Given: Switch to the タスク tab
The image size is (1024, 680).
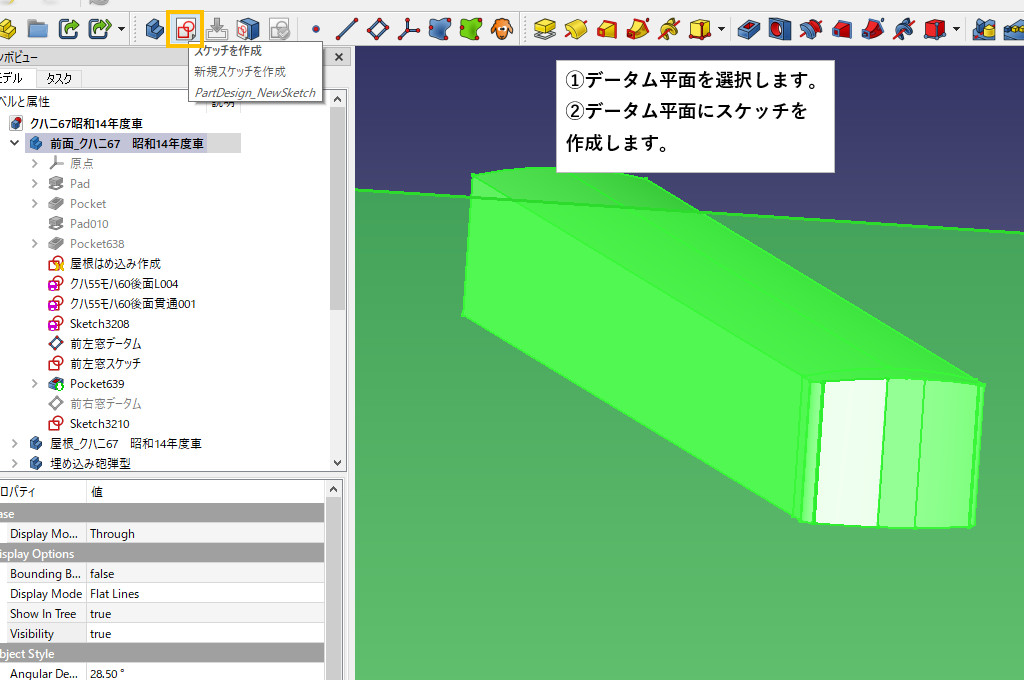Looking at the screenshot, I should pyautogui.click(x=59, y=78).
